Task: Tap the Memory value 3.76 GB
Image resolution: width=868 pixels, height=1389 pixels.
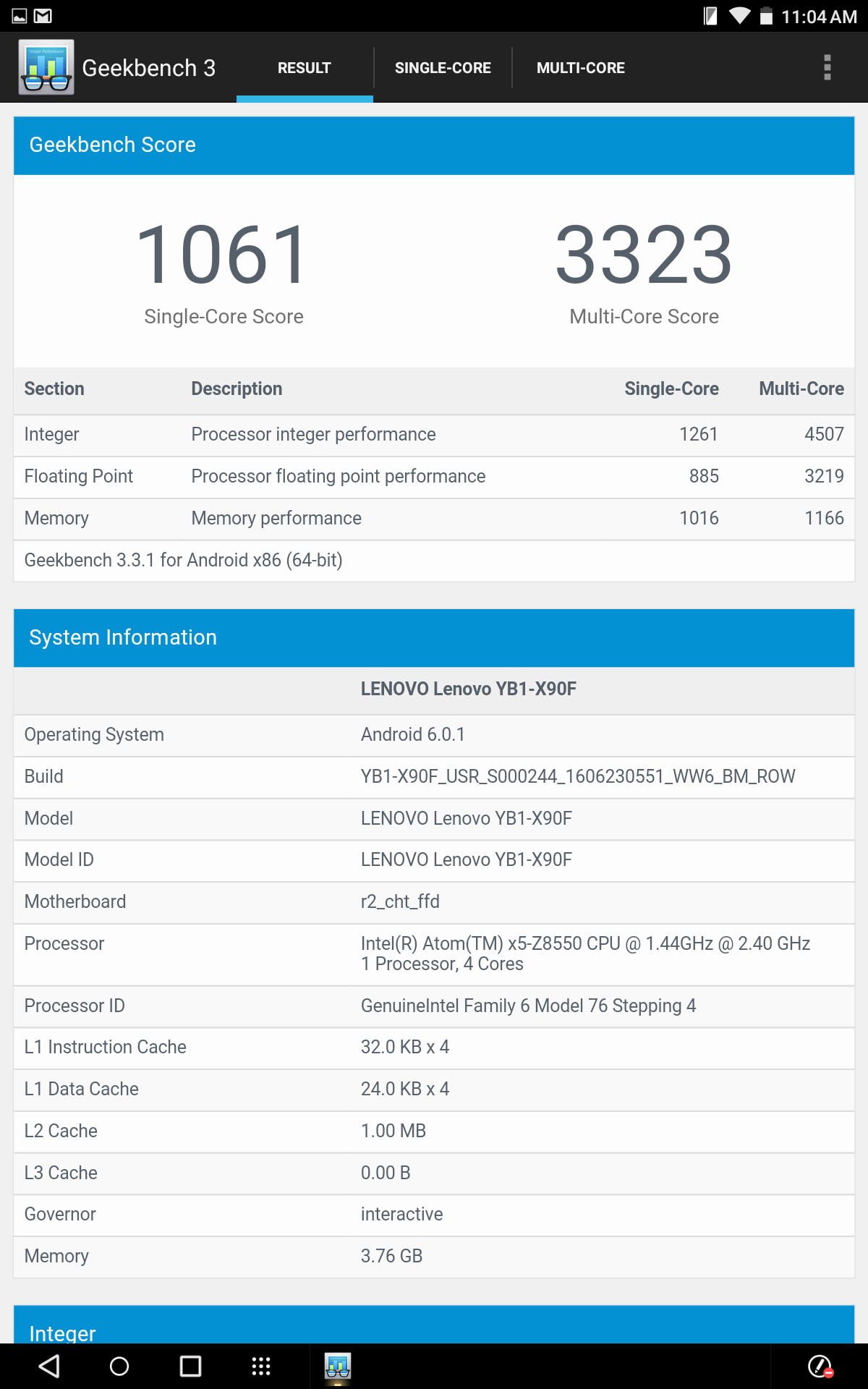Action: point(391,1256)
